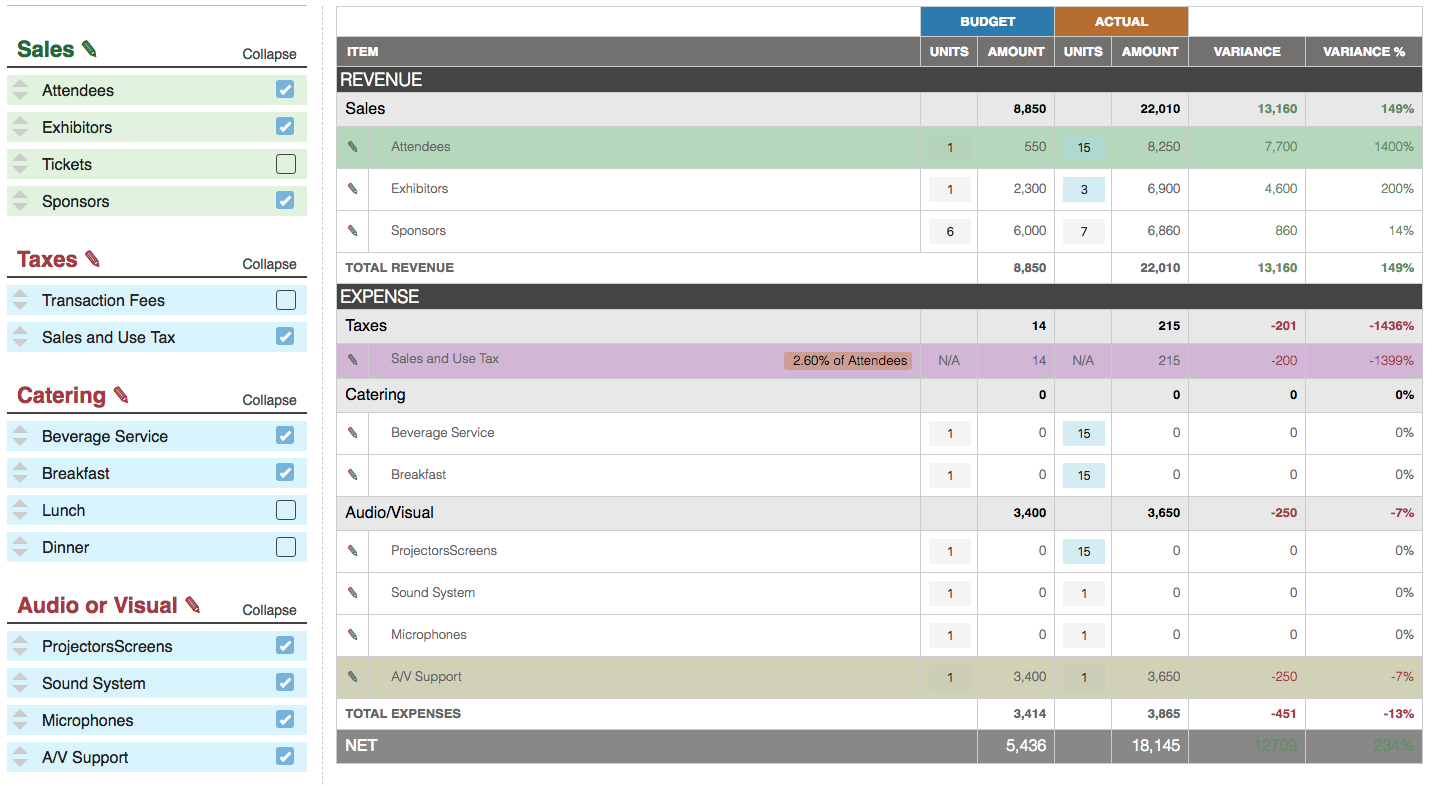Click edit pencil on Attendees table row
Screen dimensions: 1435x786
tap(352, 147)
